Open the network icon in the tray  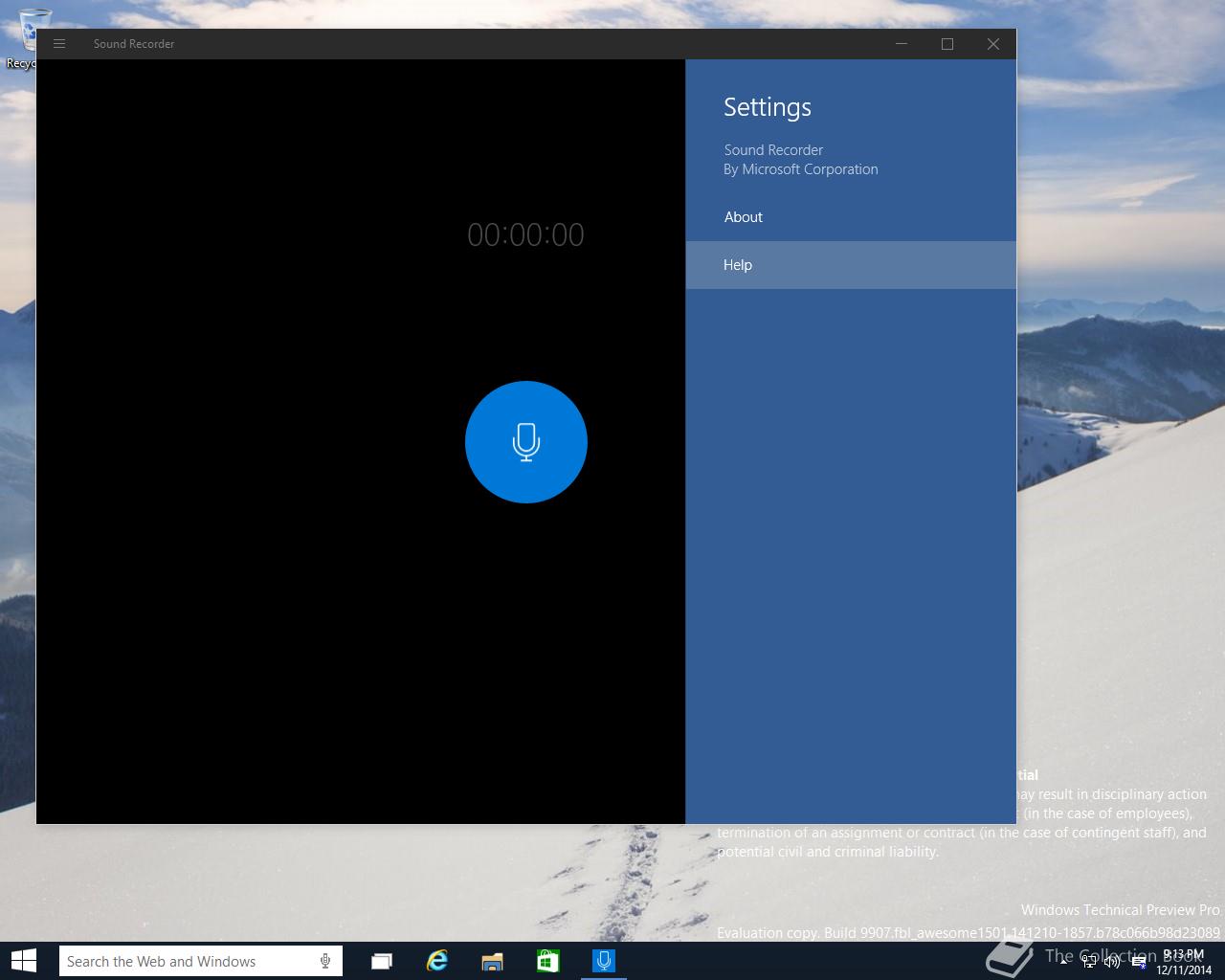pos(1089,963)
